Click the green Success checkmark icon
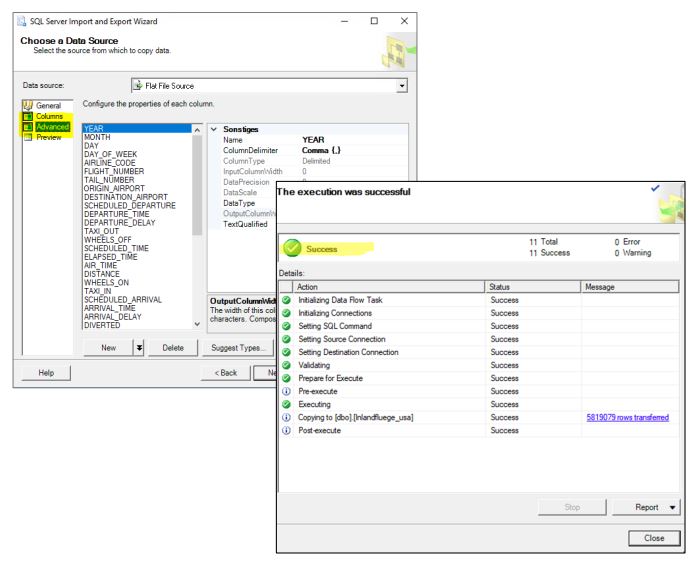This screenshot has width=695, height=567. 295,247
